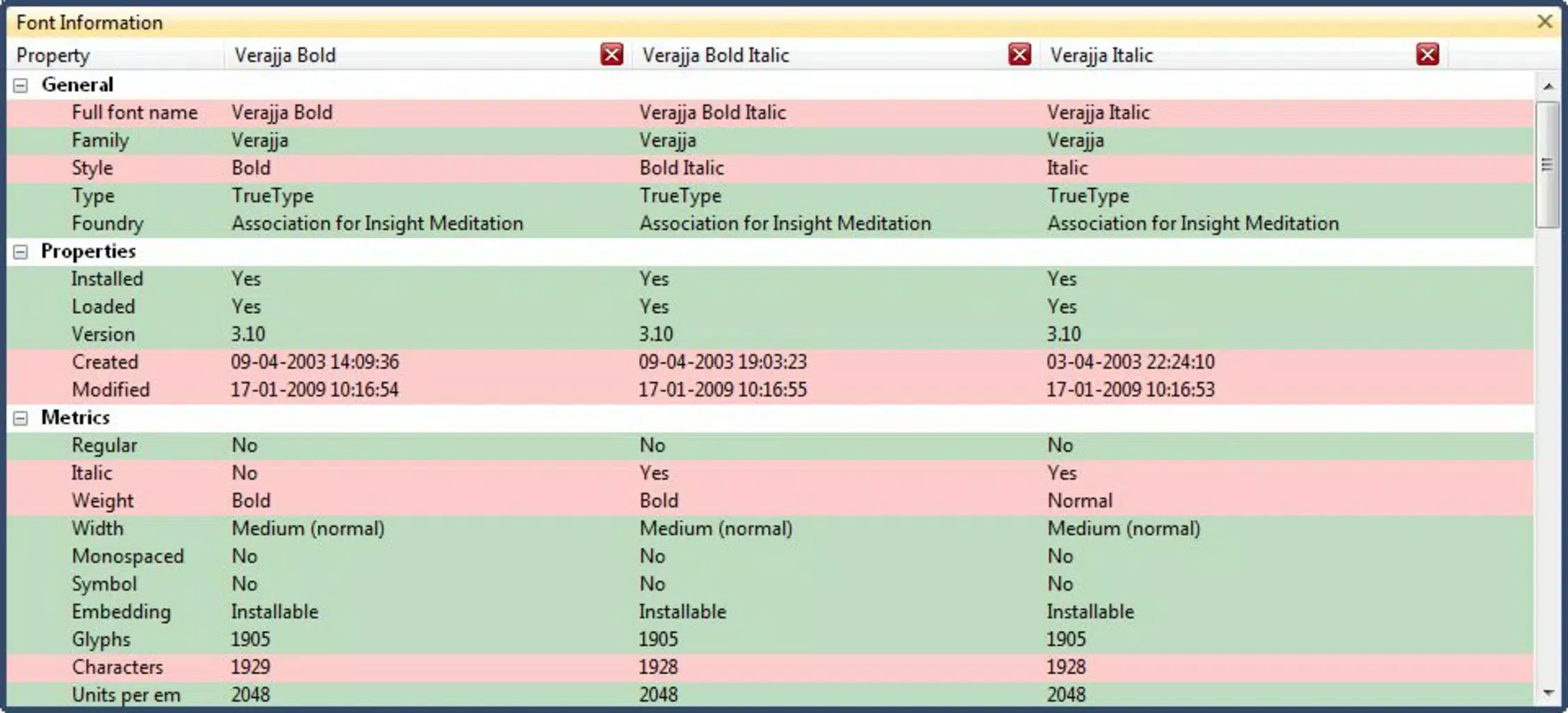Image resolution: width=1568 pixels, height=713 pixels.
Task: Click modified date 17-01-2009 10:16:54
Action: point(315,389)
